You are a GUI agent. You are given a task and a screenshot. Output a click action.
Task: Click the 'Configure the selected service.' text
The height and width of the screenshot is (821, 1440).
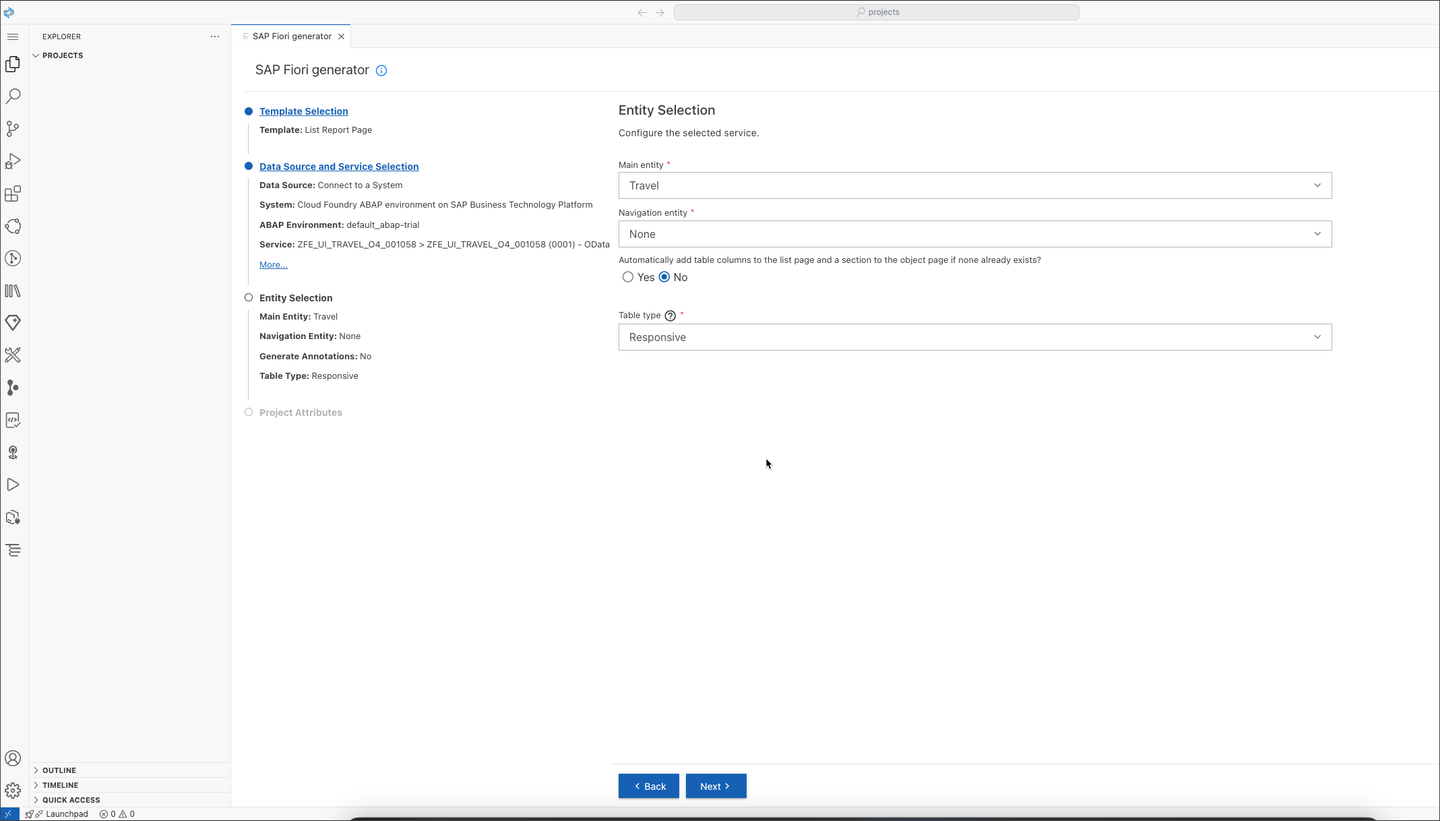tap(689, 133)
